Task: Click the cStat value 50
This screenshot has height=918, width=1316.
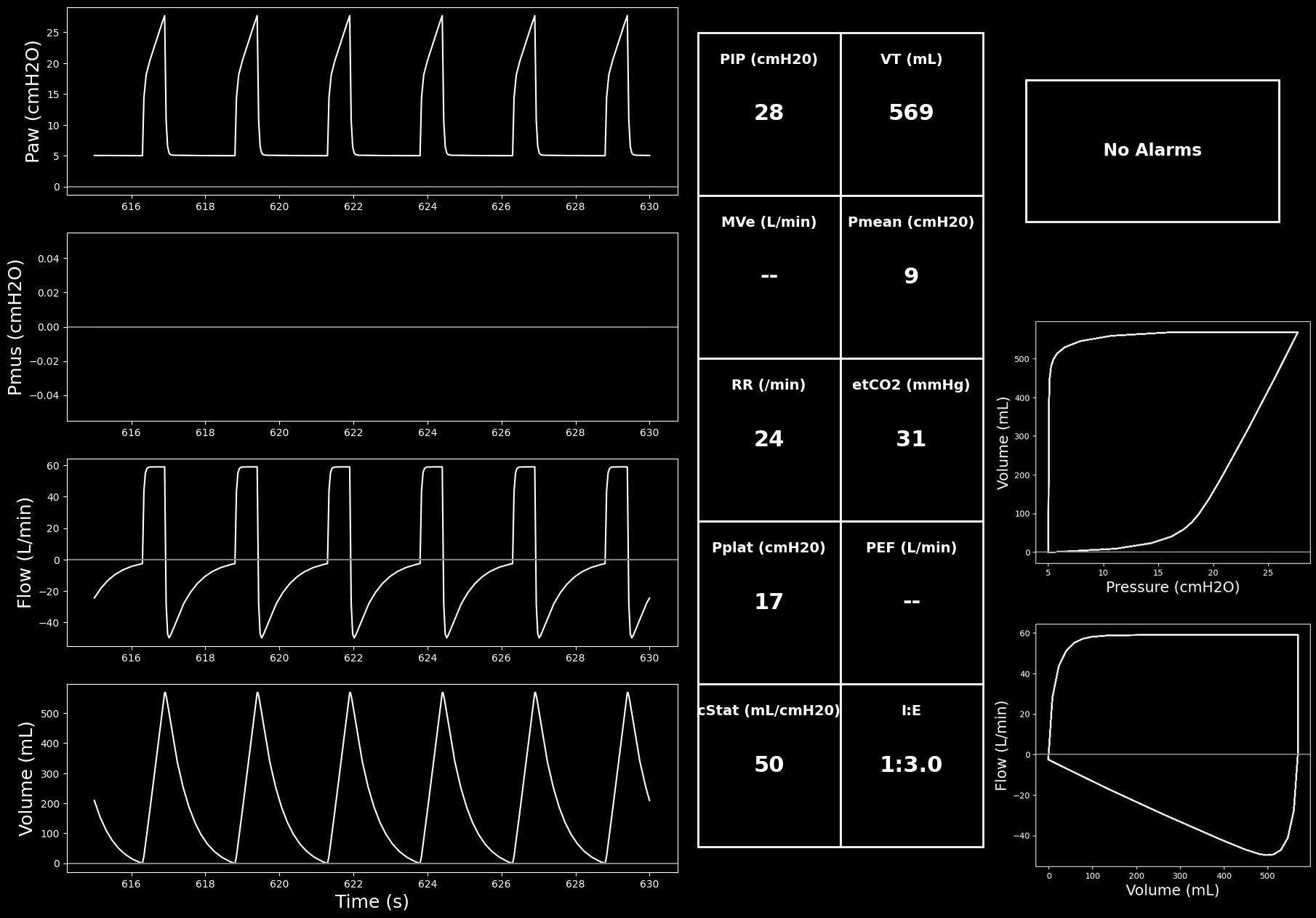Action: coord(769,765)
